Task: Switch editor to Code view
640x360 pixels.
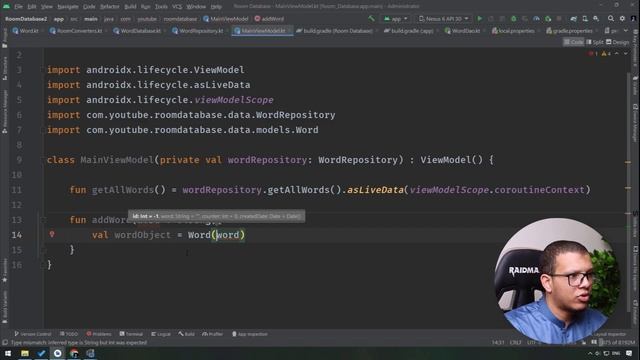Action: click(573, 42)
